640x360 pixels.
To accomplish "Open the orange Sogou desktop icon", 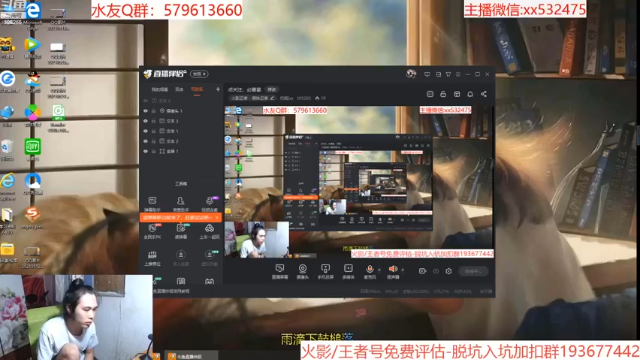I will pos(33,216).
